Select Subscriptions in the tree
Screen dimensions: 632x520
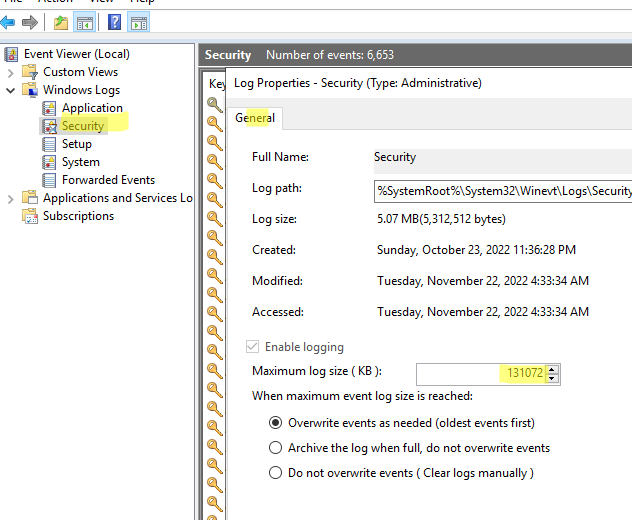[79, 216]
